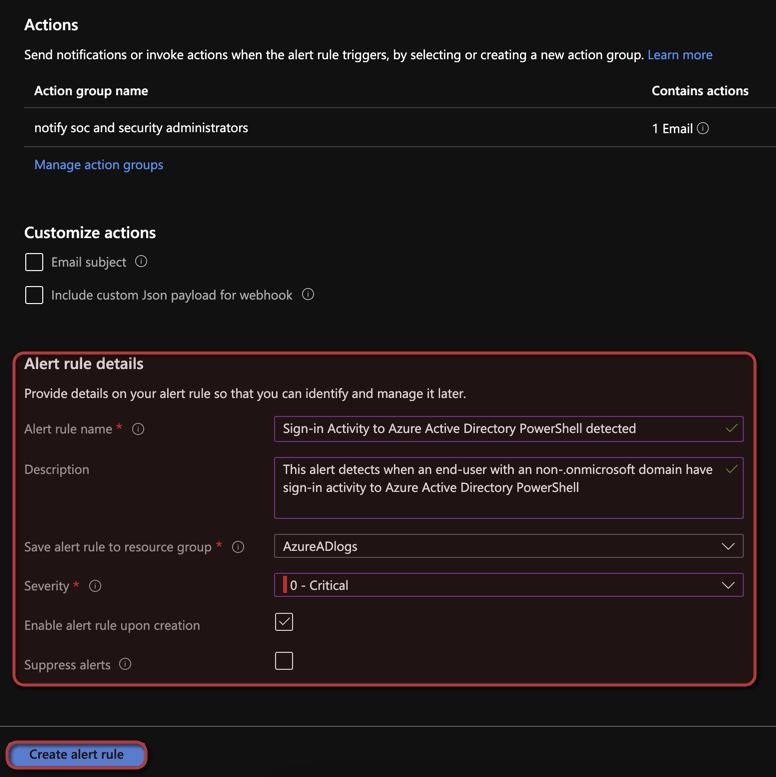
Task: Expand the Severity 0 - Critical dropdown
Action: pos(508,585)
